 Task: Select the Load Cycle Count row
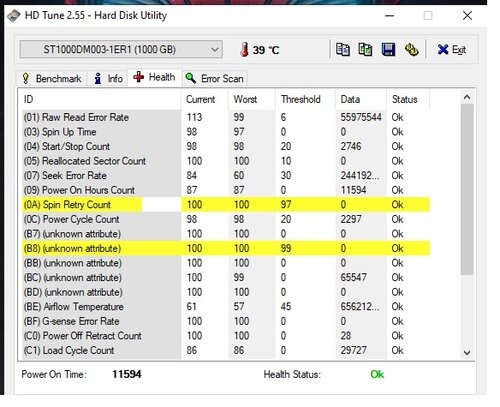click(x=226, y=350)
